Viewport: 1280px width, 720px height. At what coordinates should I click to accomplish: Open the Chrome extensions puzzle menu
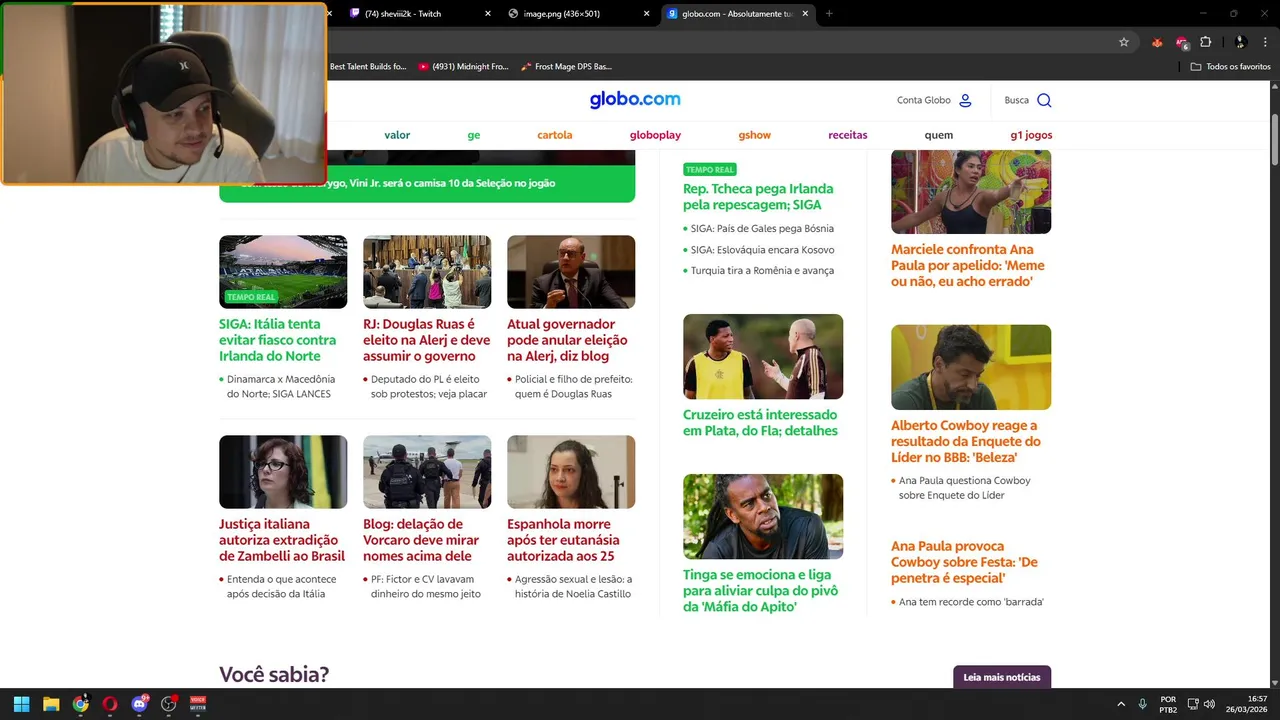pyautogui.click(x=1206, y=42)
